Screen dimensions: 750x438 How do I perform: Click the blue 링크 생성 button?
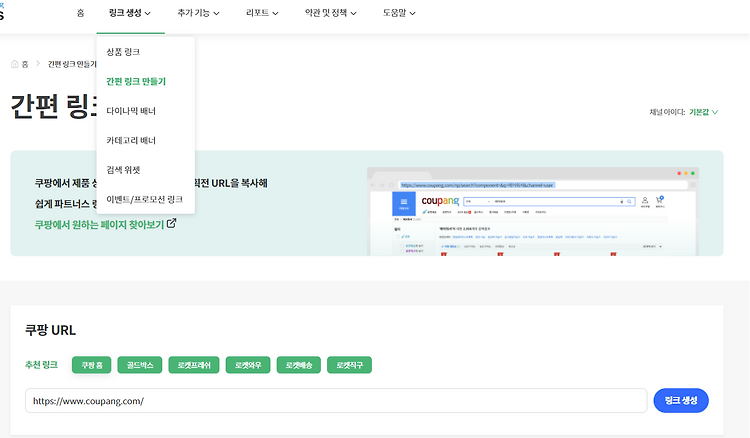pyautogui.click(x=681, y=401)
